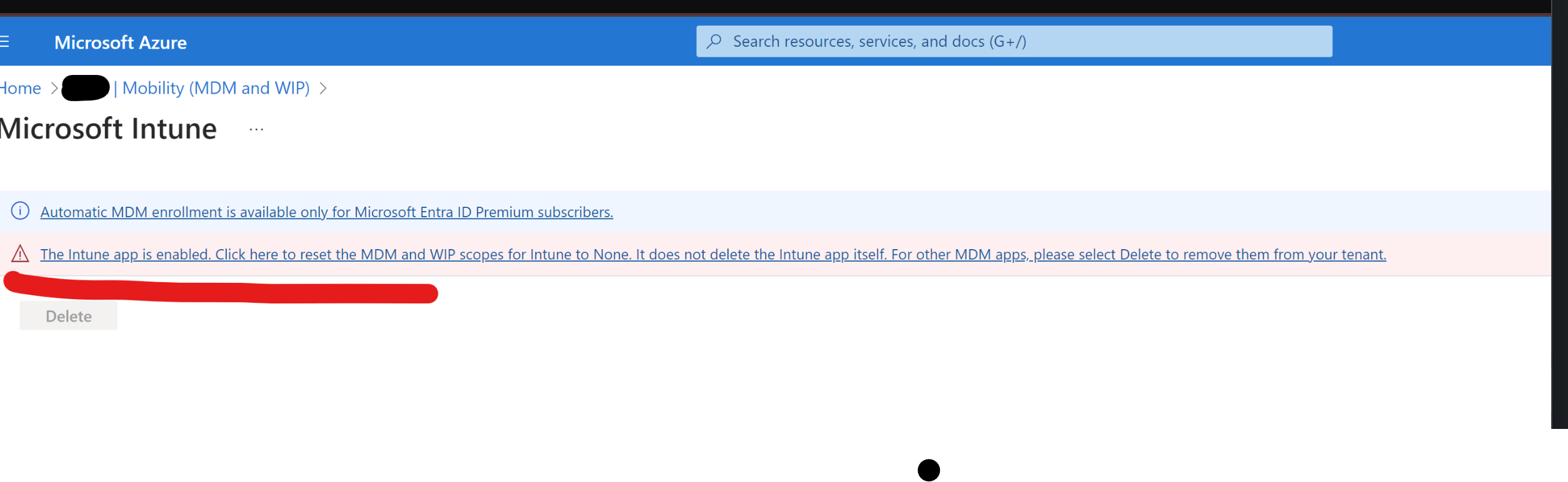Focus the Search resources input field
Image resolution: width=1568 pixels, height=482 pixels.
tap(1014, 41)
